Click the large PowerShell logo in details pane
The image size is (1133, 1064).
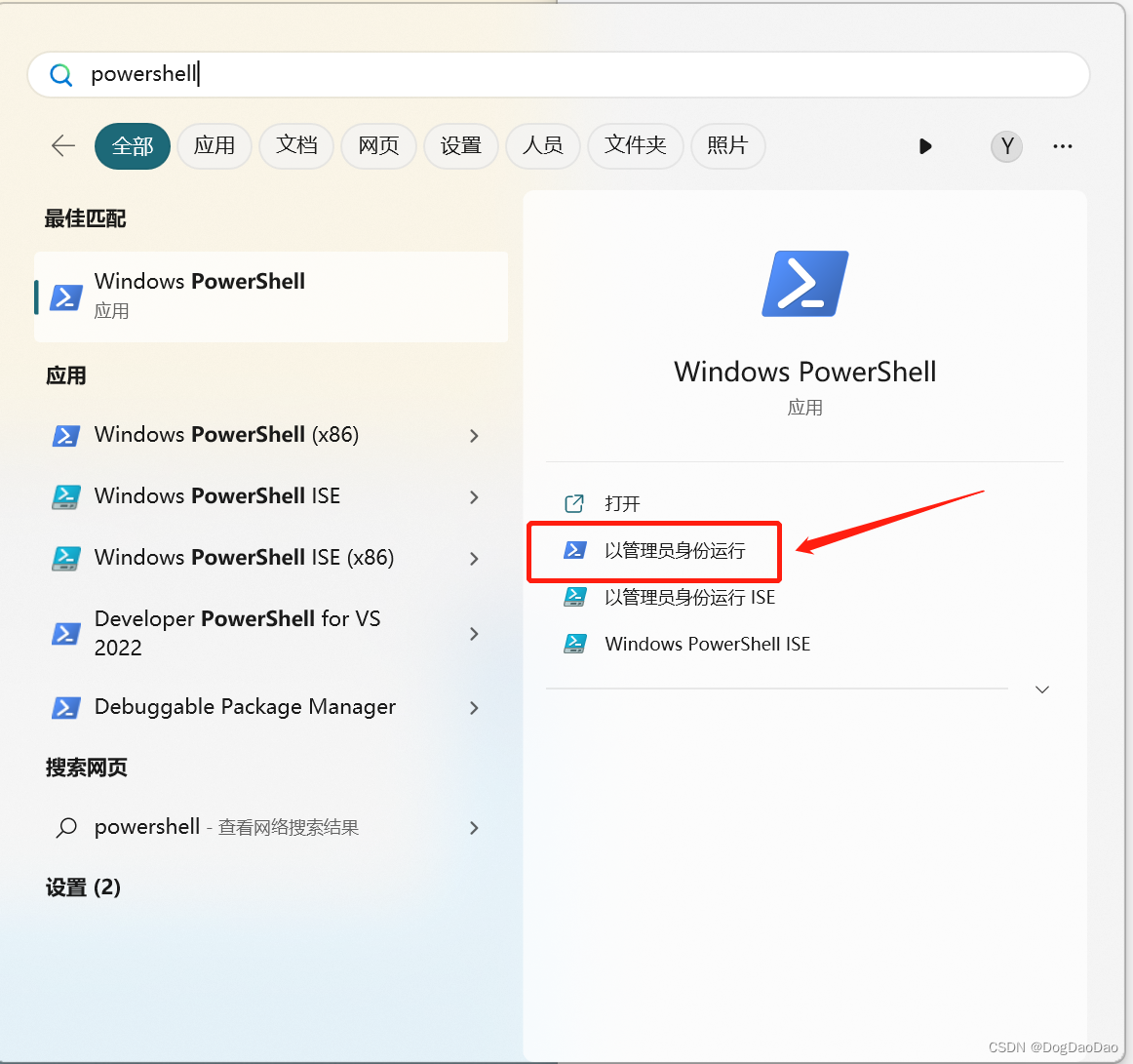(805, 284)
